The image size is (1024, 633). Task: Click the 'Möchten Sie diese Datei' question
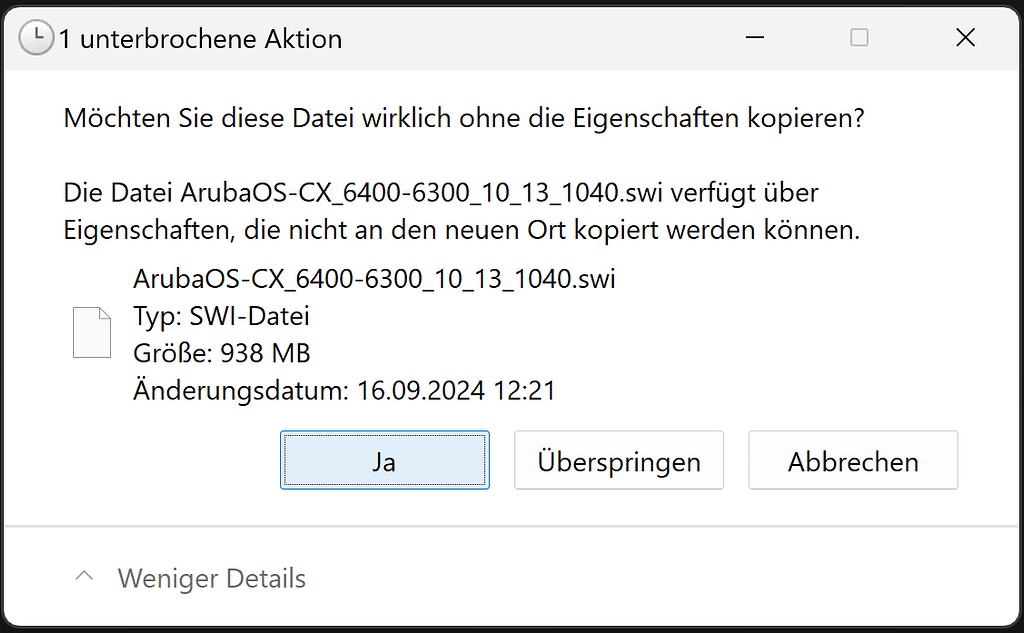click(464, 118)
